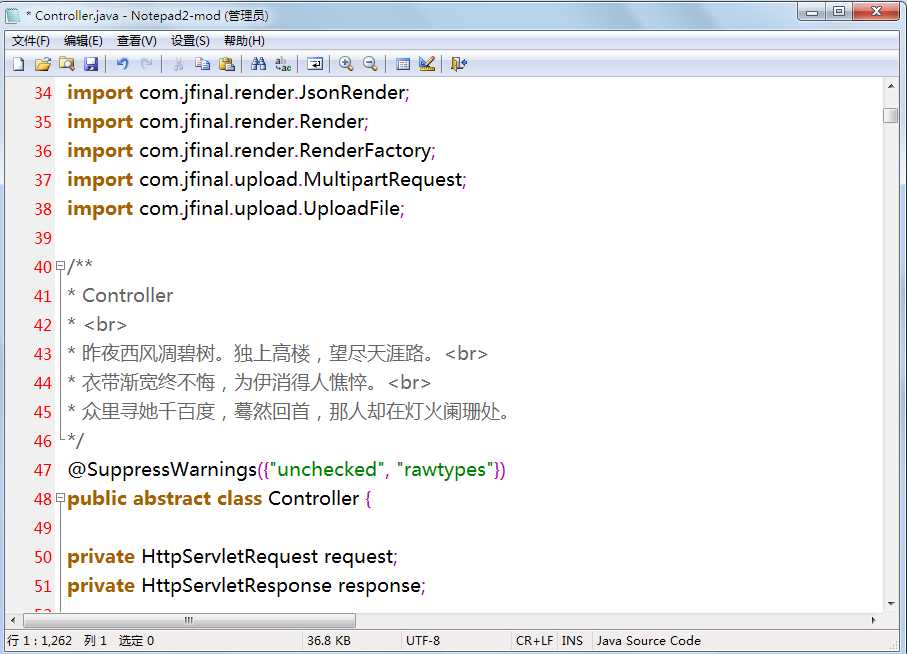The image size is (907, 654).
Task: Click the comment line starting 众里寻她千百度
Action: pos(288,411)
